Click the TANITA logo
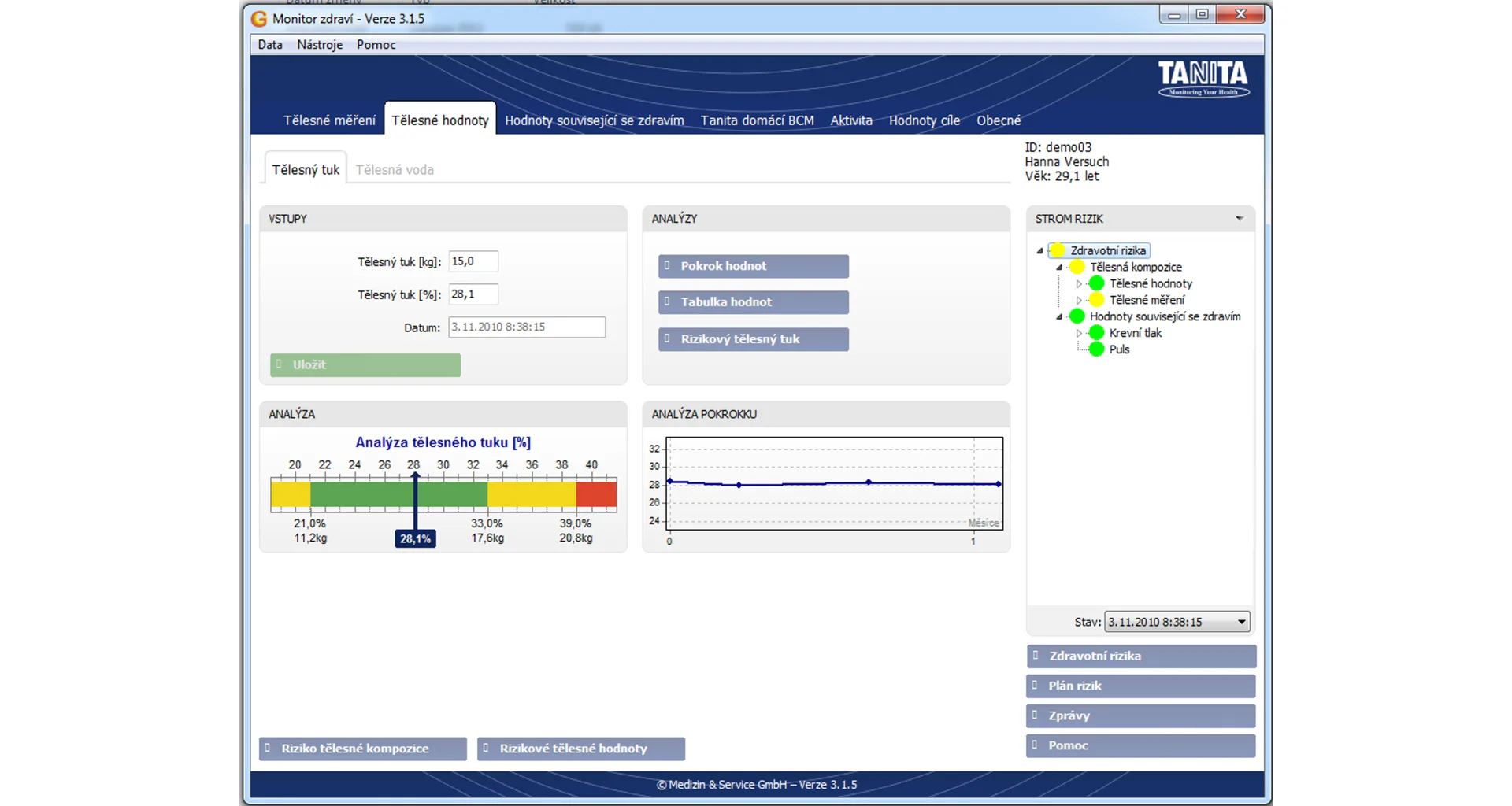This screenshot has width=1512, height=806. [x=1203, y=78]
